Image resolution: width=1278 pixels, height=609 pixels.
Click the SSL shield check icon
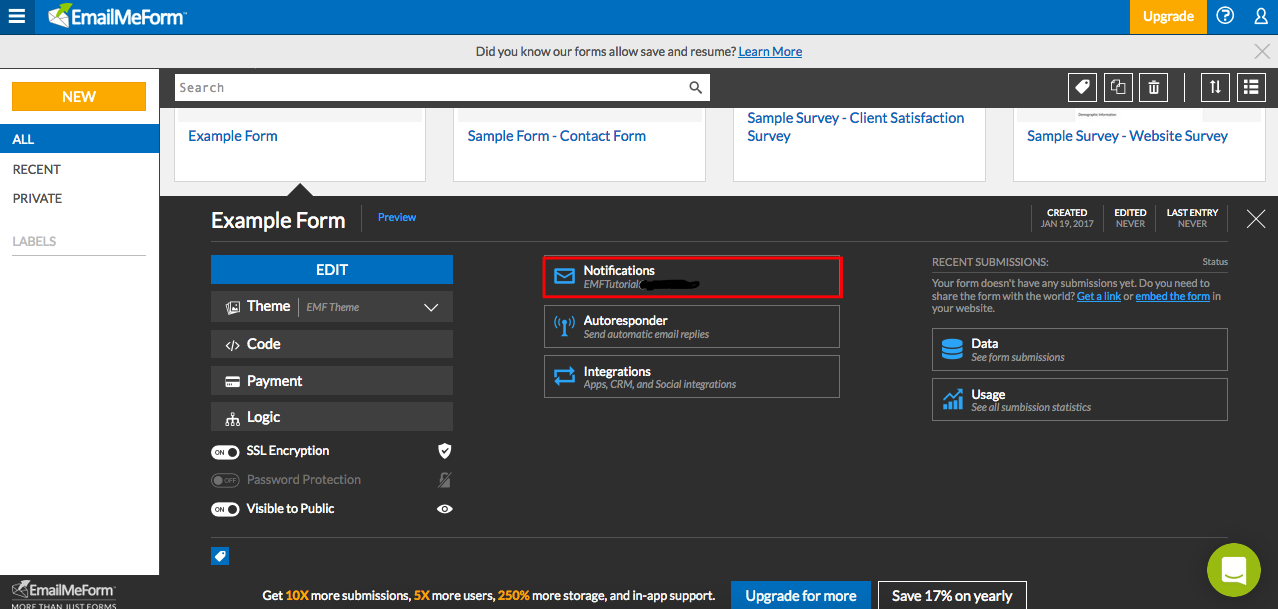[445, 451]
